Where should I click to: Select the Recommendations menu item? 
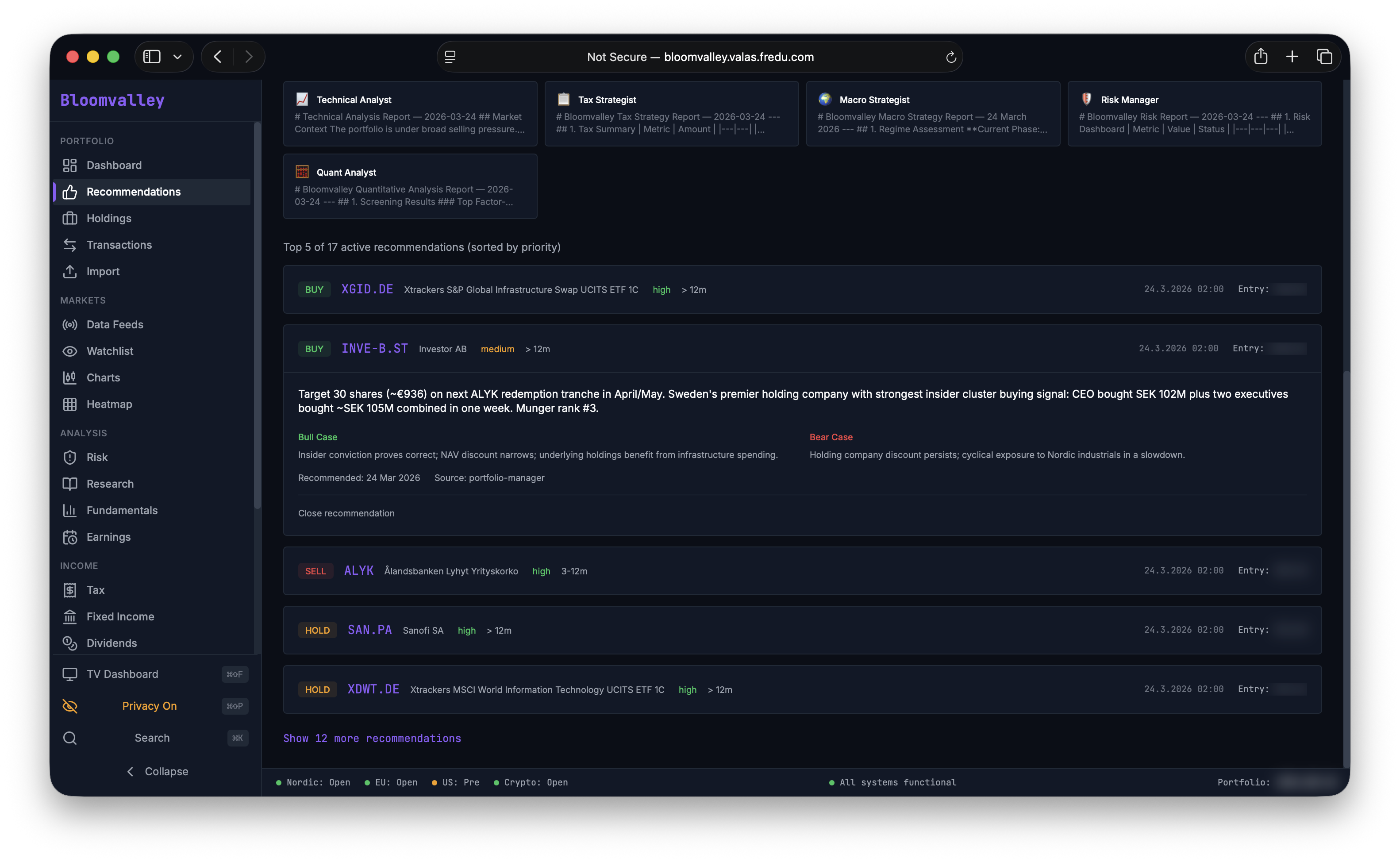152,192
